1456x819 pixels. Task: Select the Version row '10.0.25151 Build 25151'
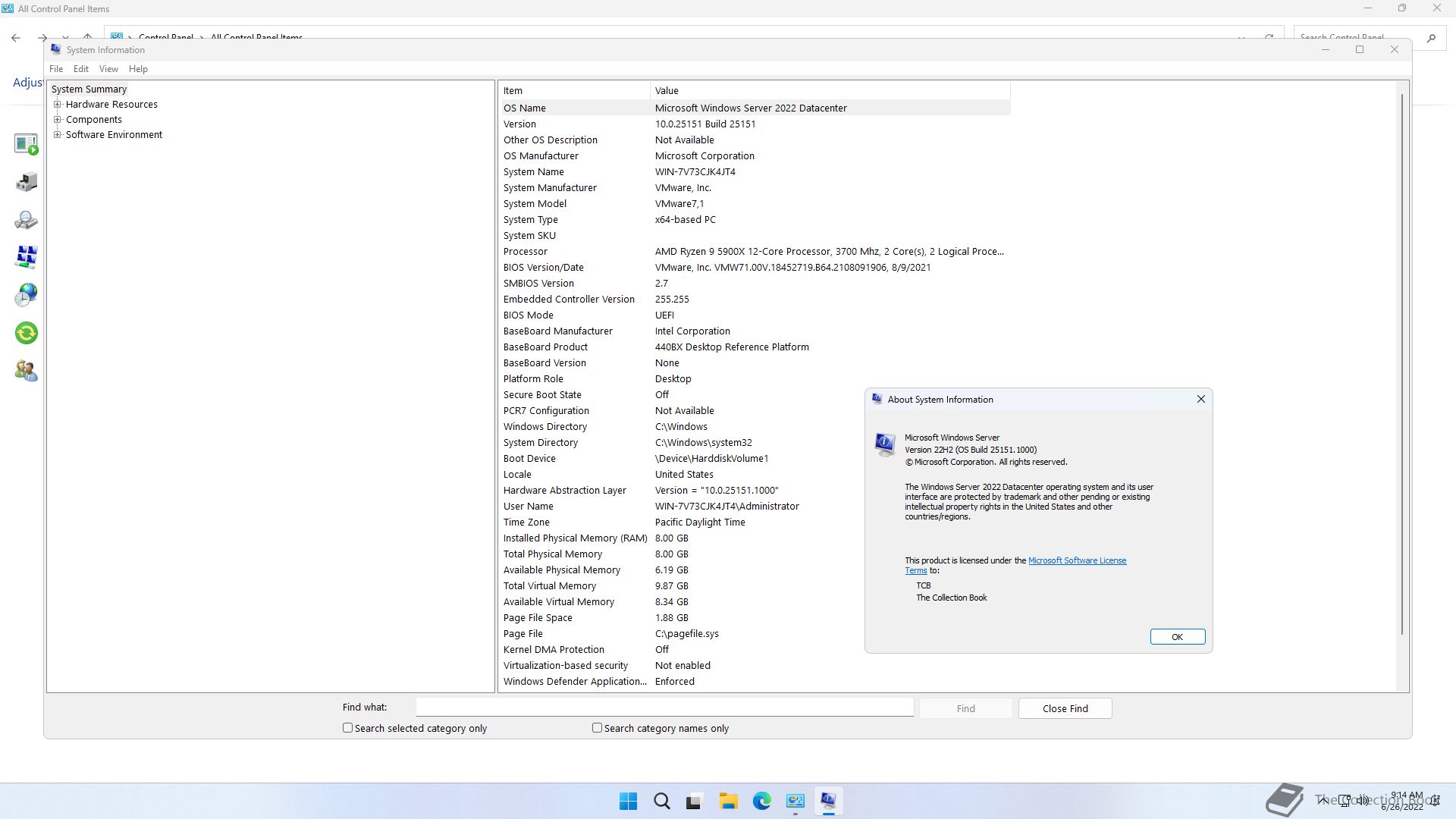coord(755,124)
